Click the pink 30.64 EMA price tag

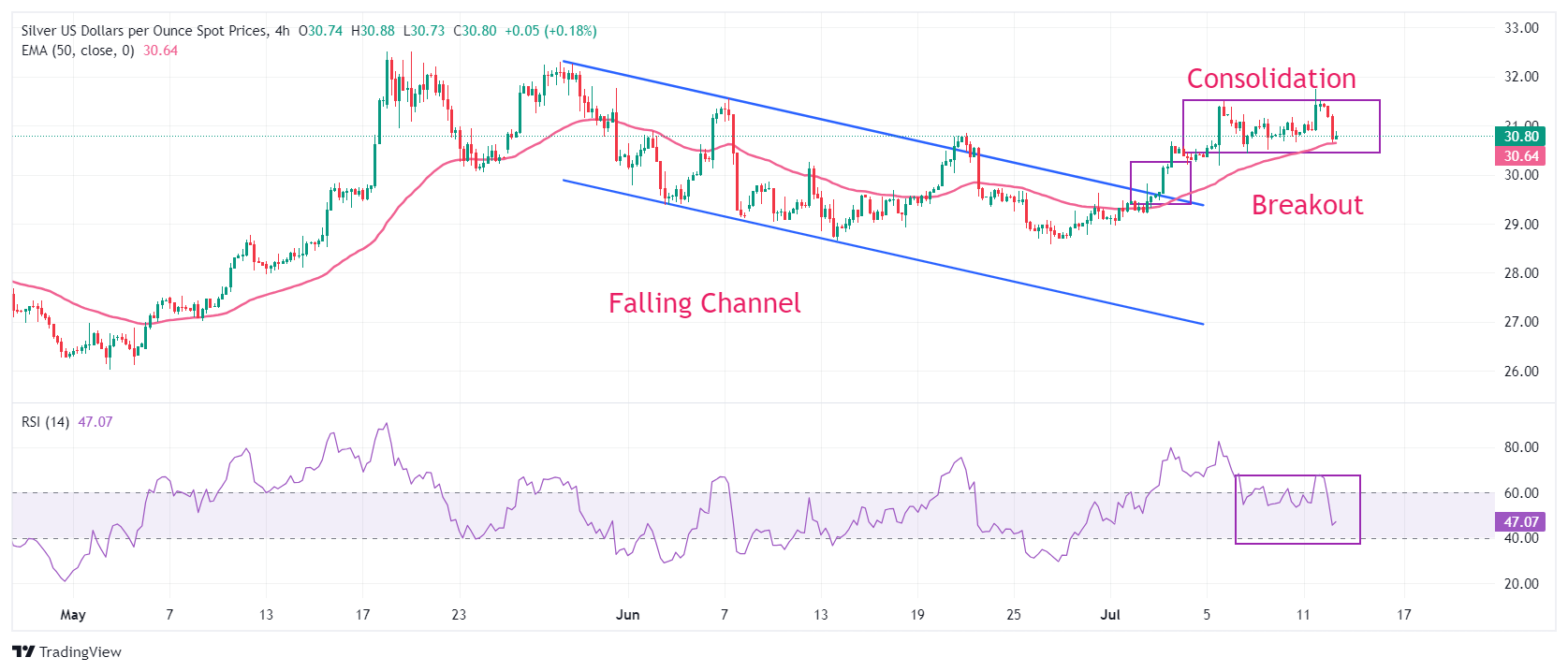(1521, 156)
